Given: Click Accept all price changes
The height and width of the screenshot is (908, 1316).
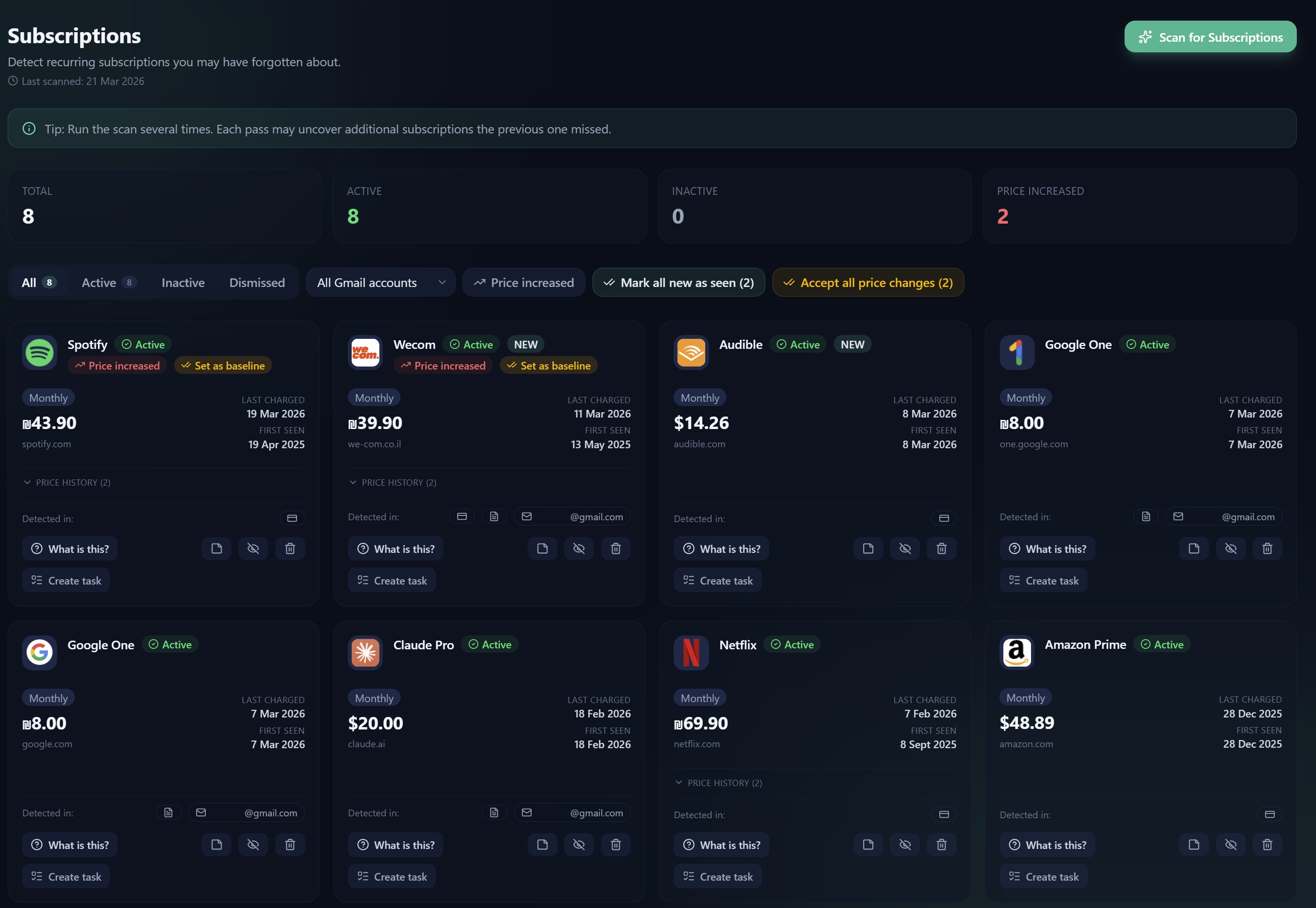Looking at the screenshot, I should (868, 283).
